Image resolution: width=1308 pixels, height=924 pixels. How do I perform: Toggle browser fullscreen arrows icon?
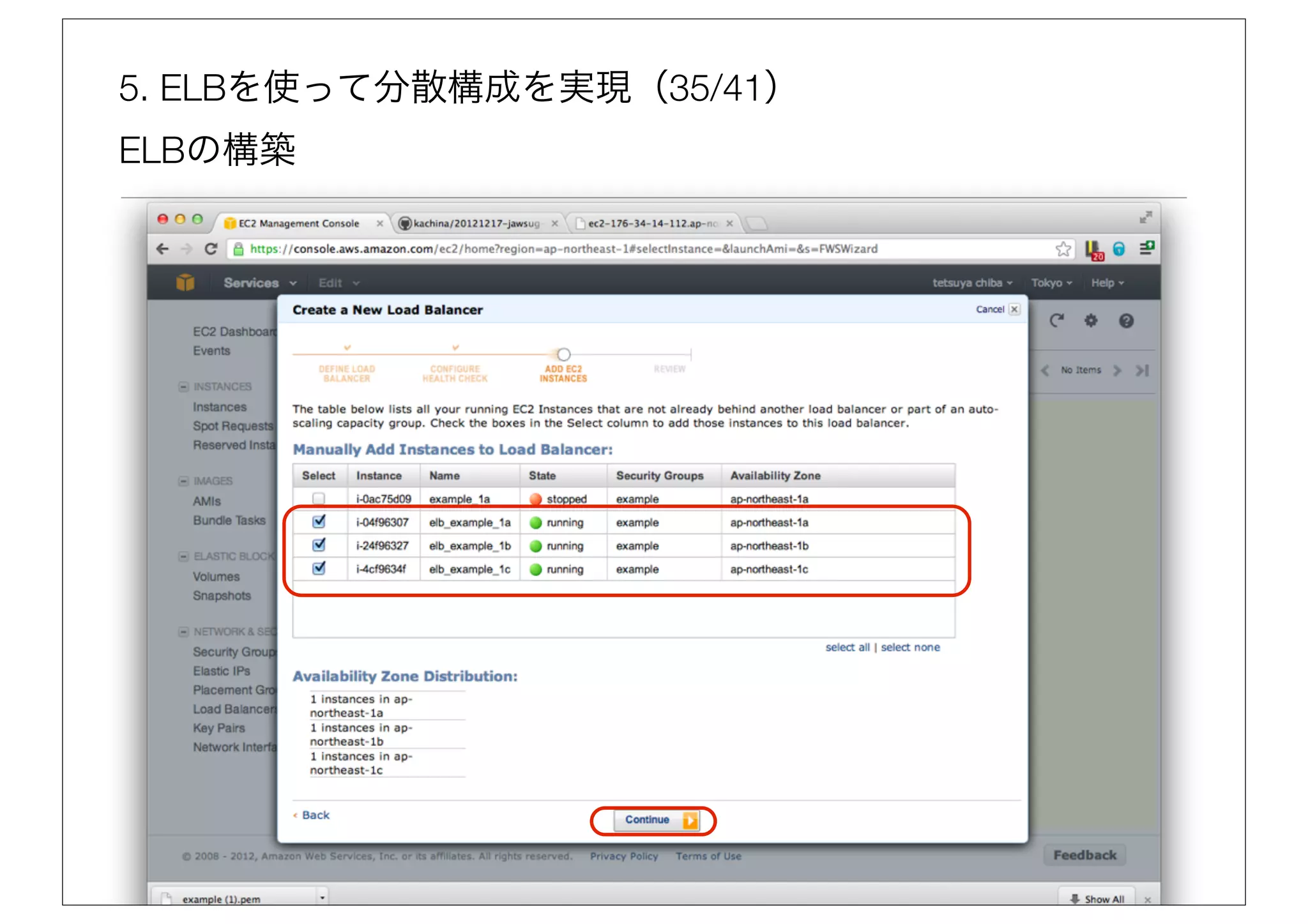[1146, 217]
